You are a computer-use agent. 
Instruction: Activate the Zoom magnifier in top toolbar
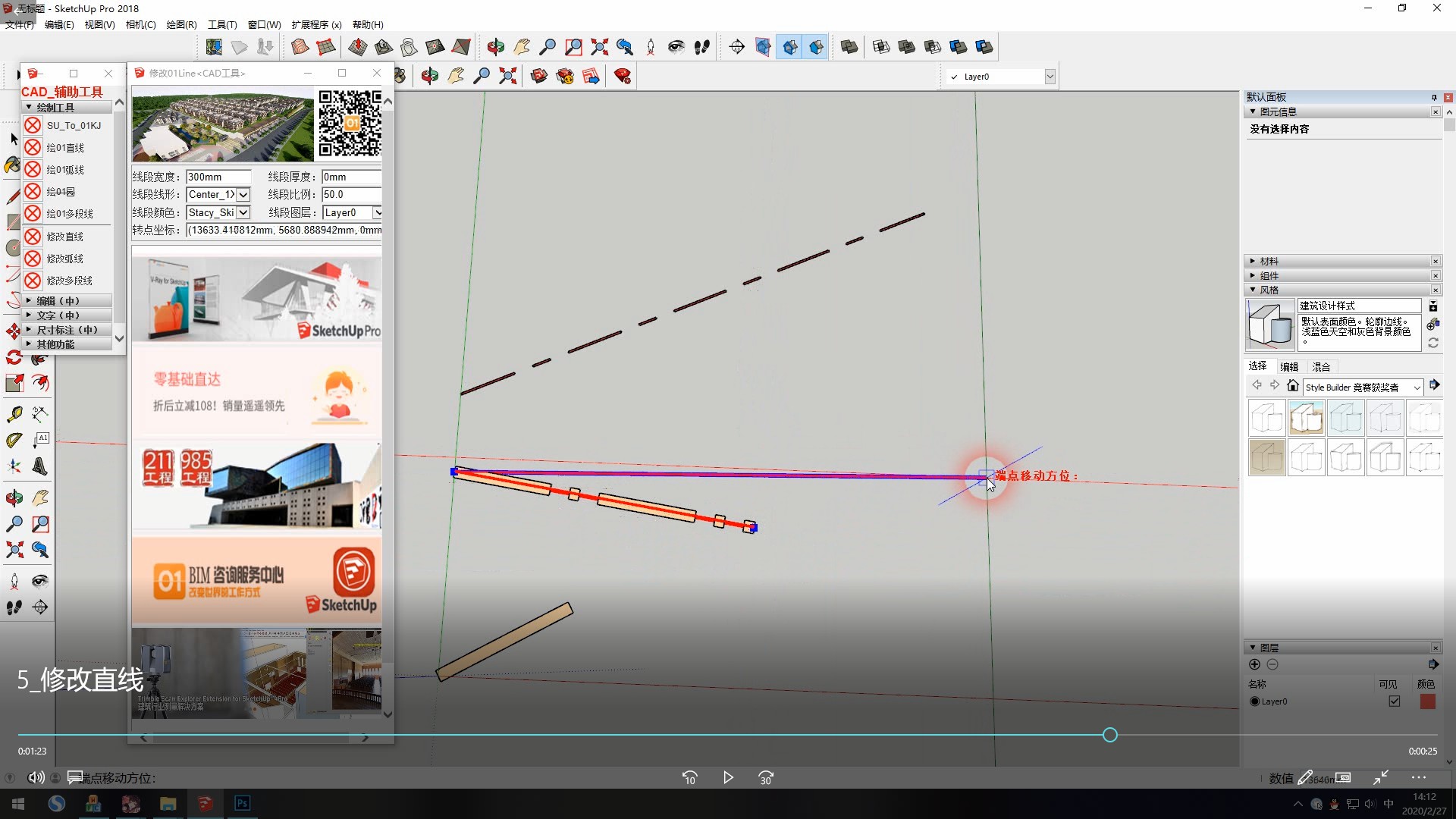click(548, 47)
